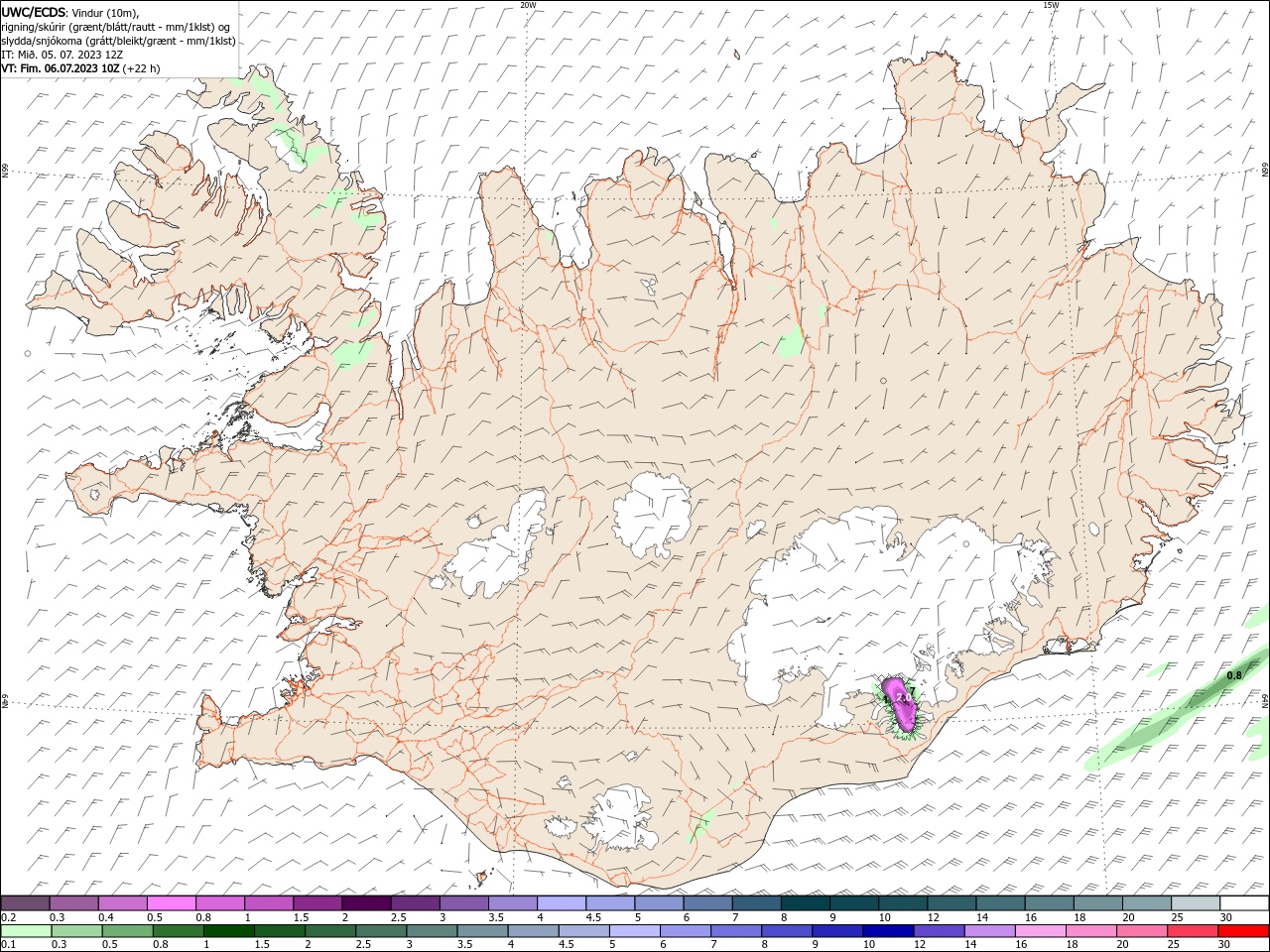This screenshot has height=952, width=1270.
Task: Select the light lavender 4 swatch in upper legend
Action: (561, 903)
